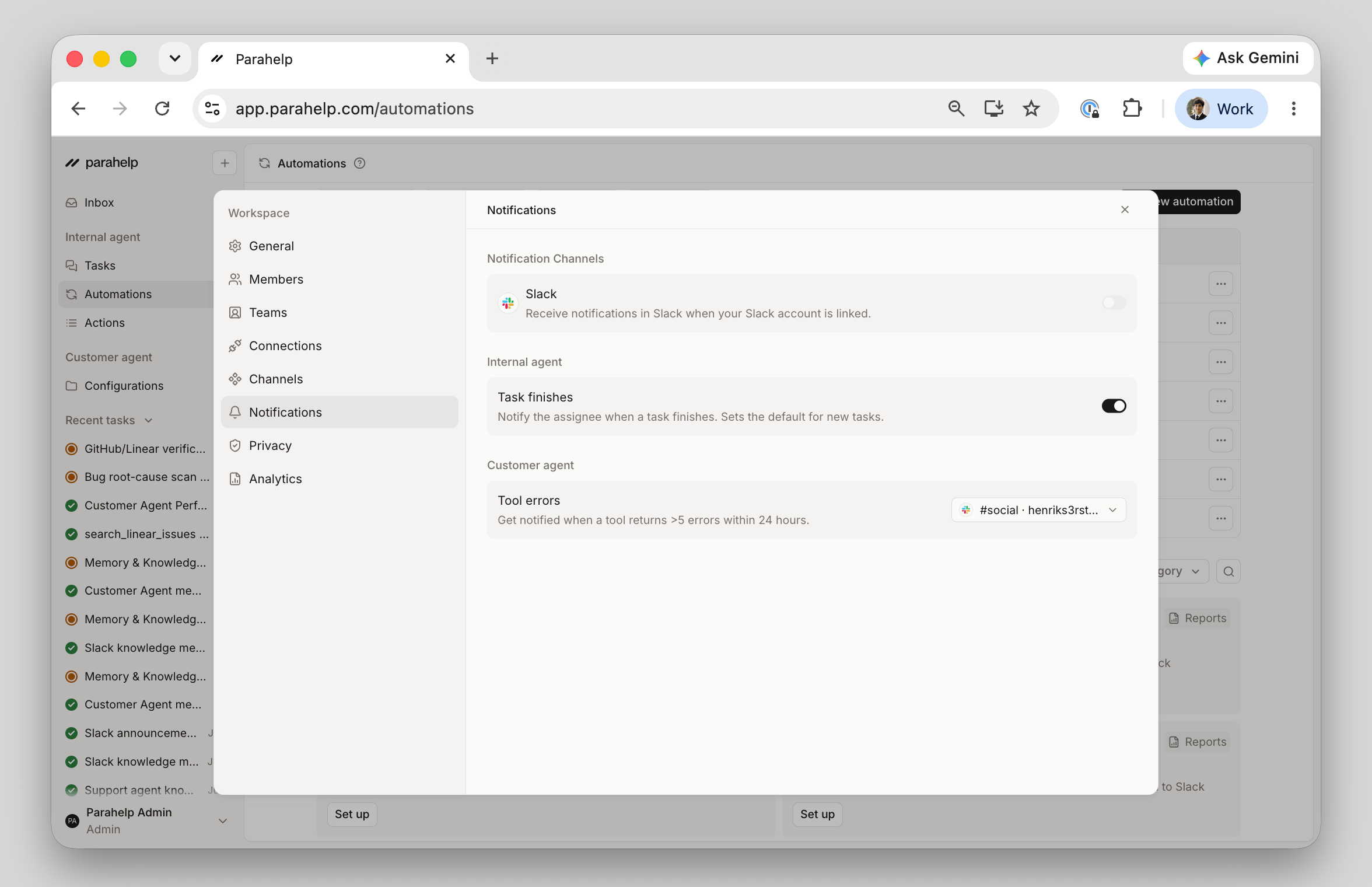
Task: Open the browser extensions puzzle icon
Action: click(1132, 109)
